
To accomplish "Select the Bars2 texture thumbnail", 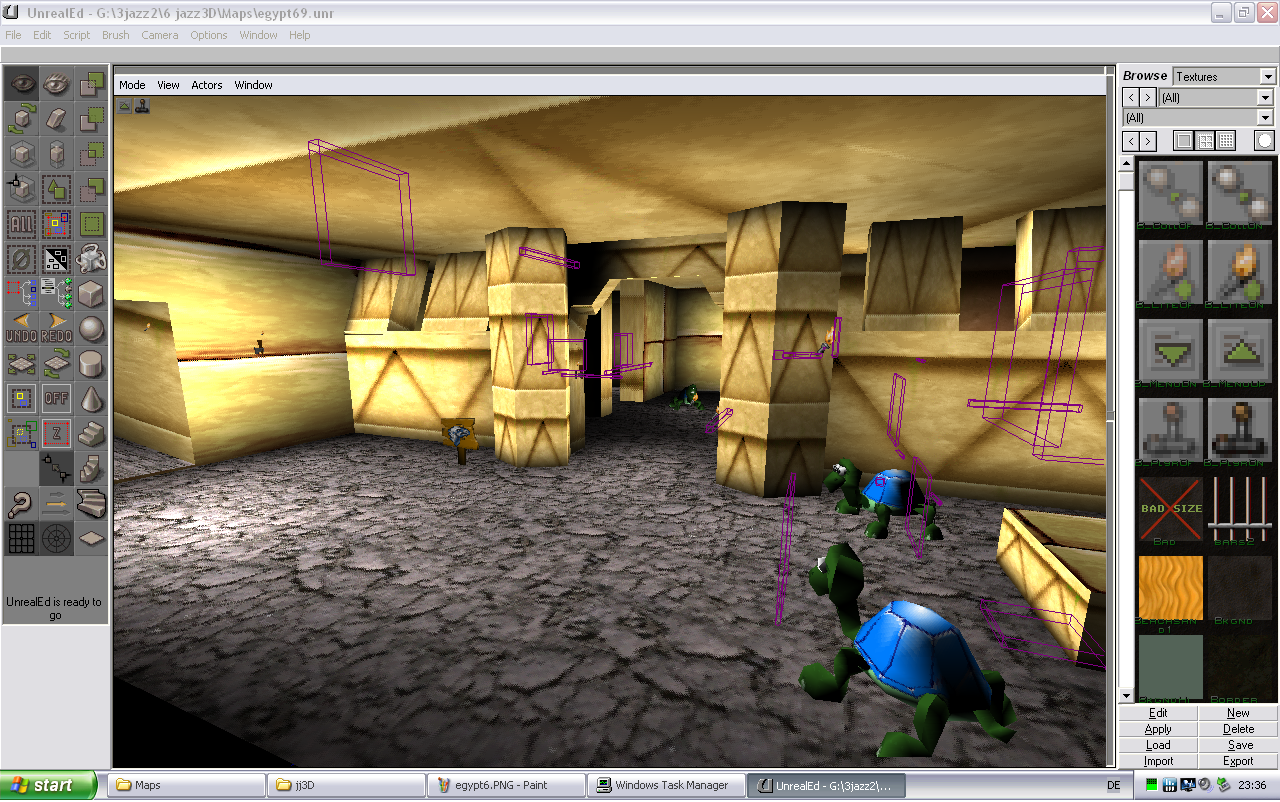I will (x=1239, y=509).
